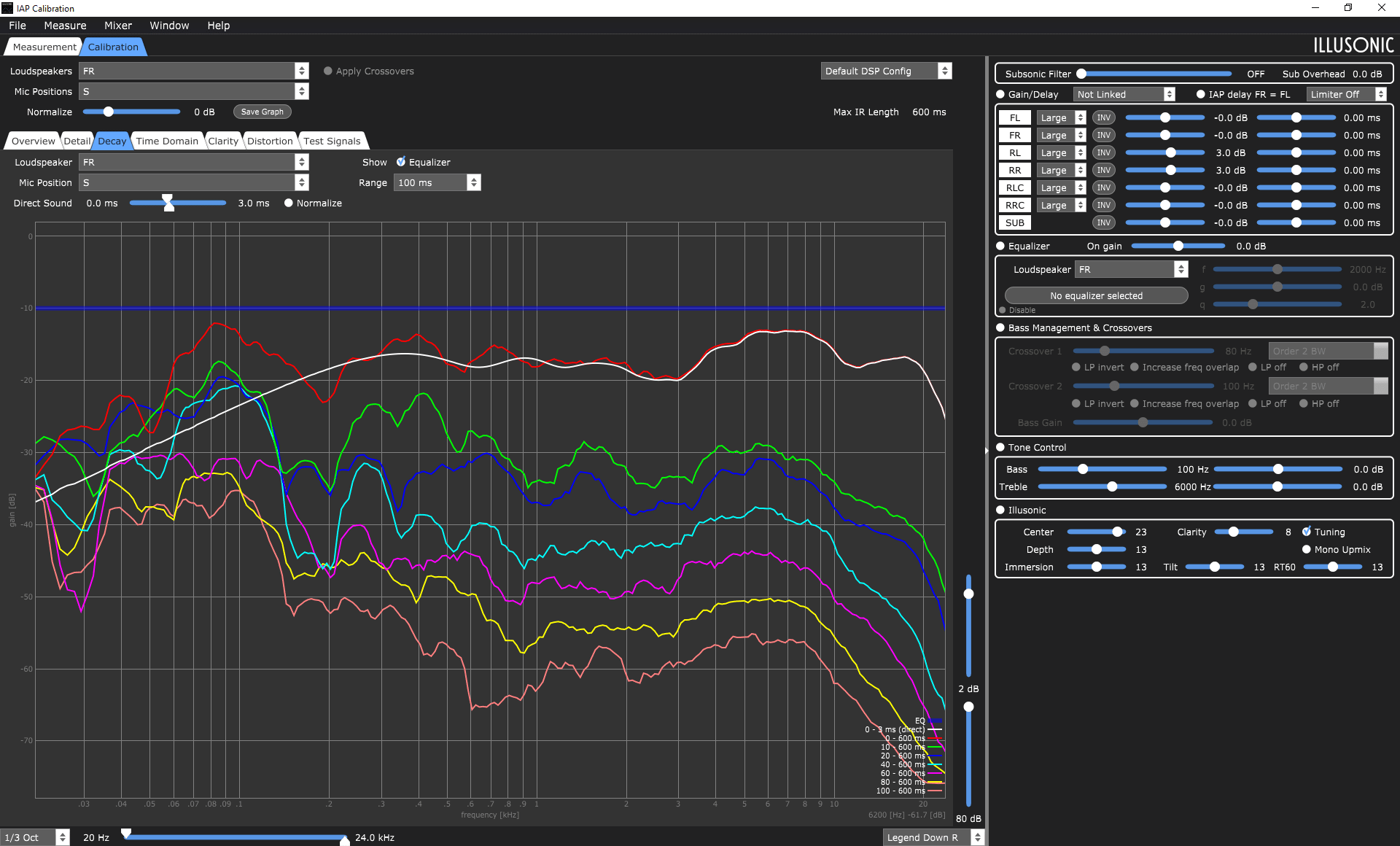Screen dimensions: 1400x846
Task: Open the Mixer menu
Action: pos(117,26)
